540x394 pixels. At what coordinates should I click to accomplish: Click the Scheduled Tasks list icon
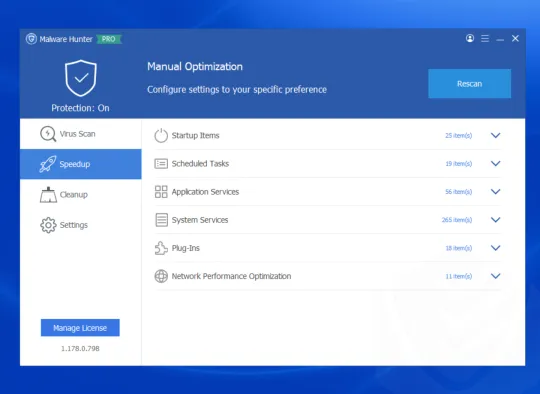coord(161,164)
